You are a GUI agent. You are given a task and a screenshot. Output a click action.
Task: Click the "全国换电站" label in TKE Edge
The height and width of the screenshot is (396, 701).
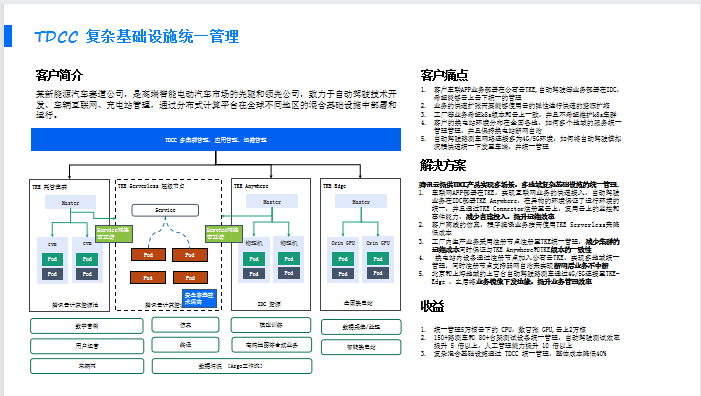coord(358,303)
